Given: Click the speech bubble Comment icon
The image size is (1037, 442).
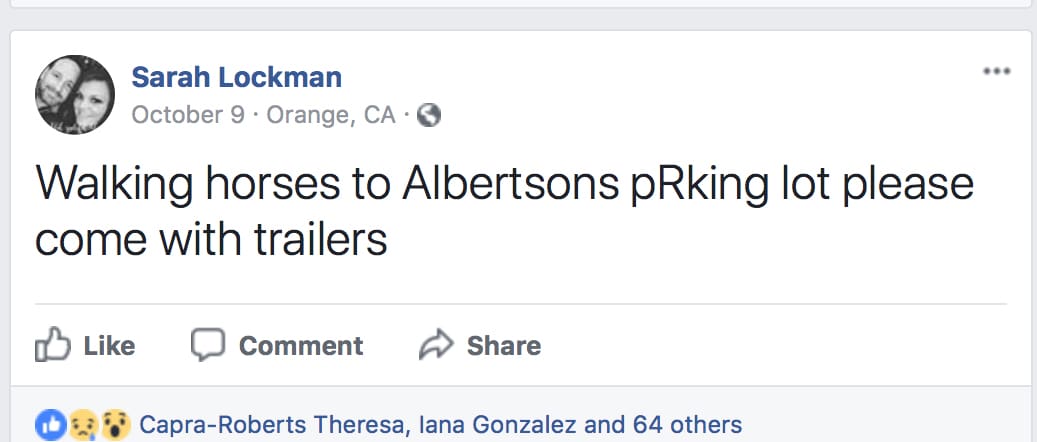Looking at the screenshot, I should pos(207,346).
